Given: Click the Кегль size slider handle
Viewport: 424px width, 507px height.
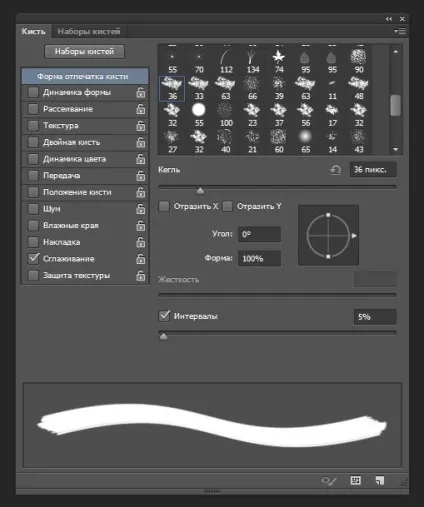Looking at the screenshot, I should click(x=200, y=191).
